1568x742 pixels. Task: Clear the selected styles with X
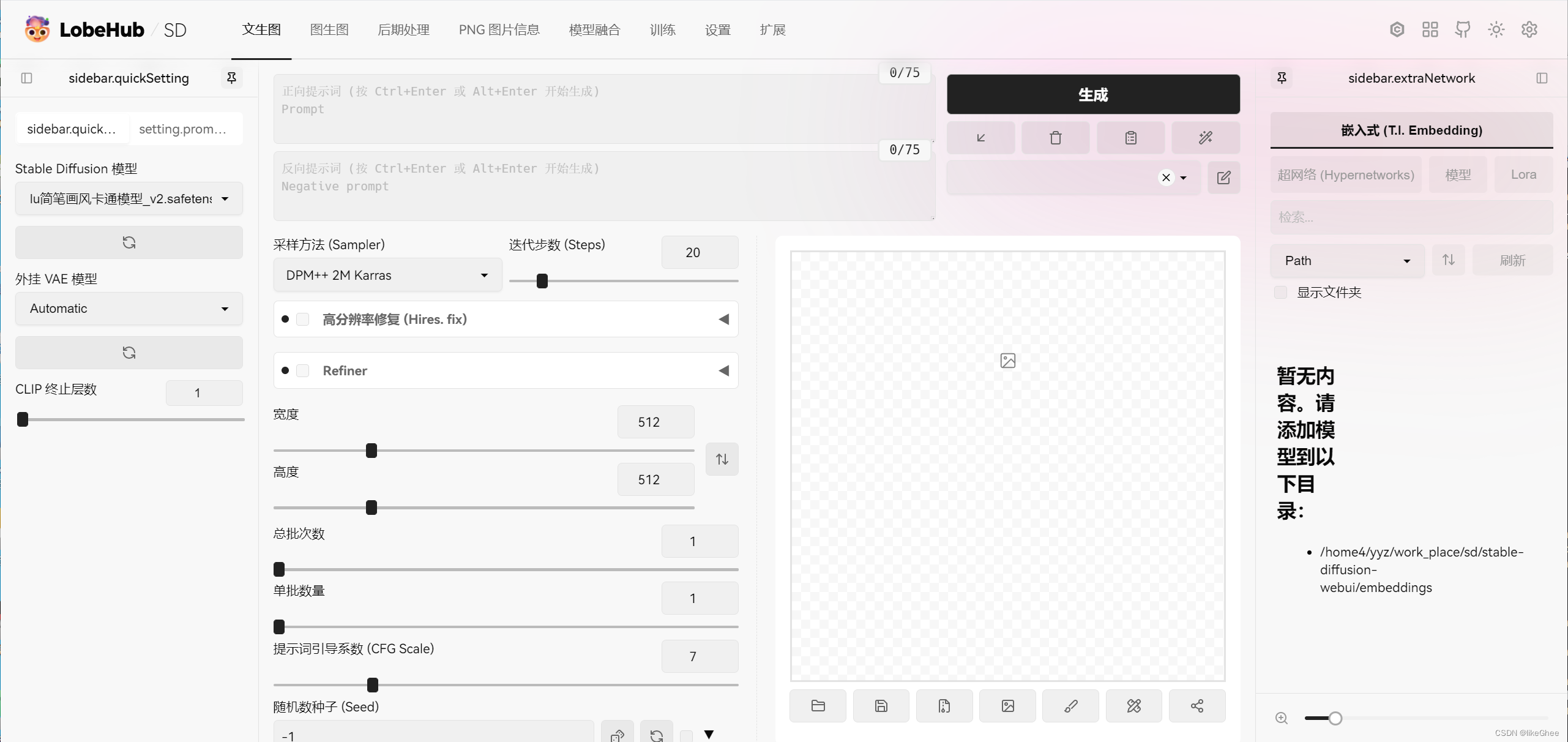click(x=1166, y=178)
